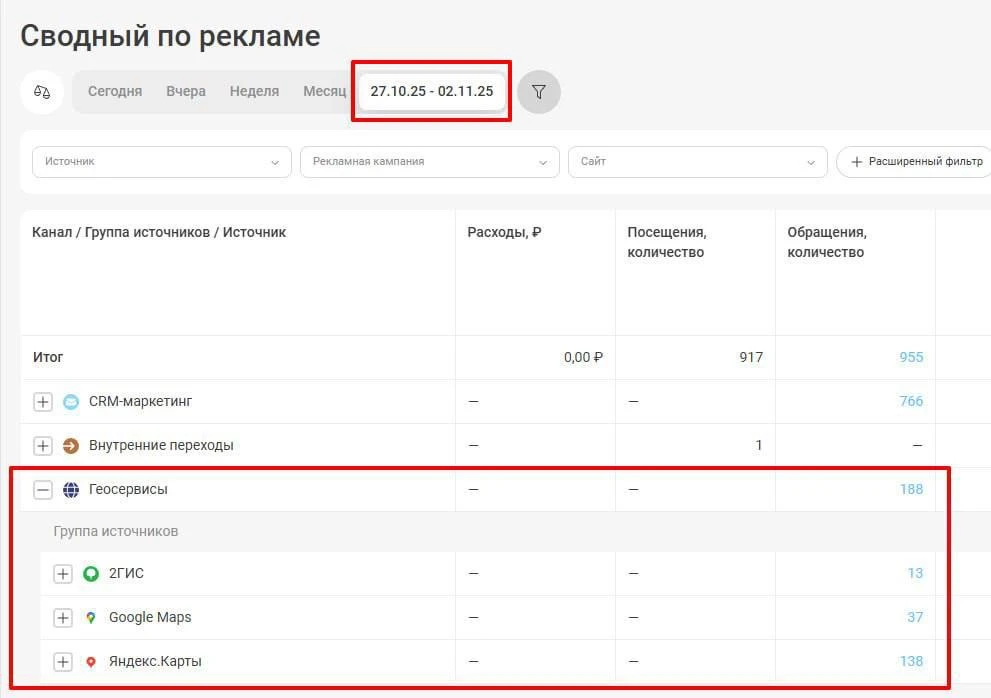The height and width of the screenshot is (698, 991).
Task: Expand the Яндекс.Карты source group
Action: pyautogui.click(x=63, y=662)
